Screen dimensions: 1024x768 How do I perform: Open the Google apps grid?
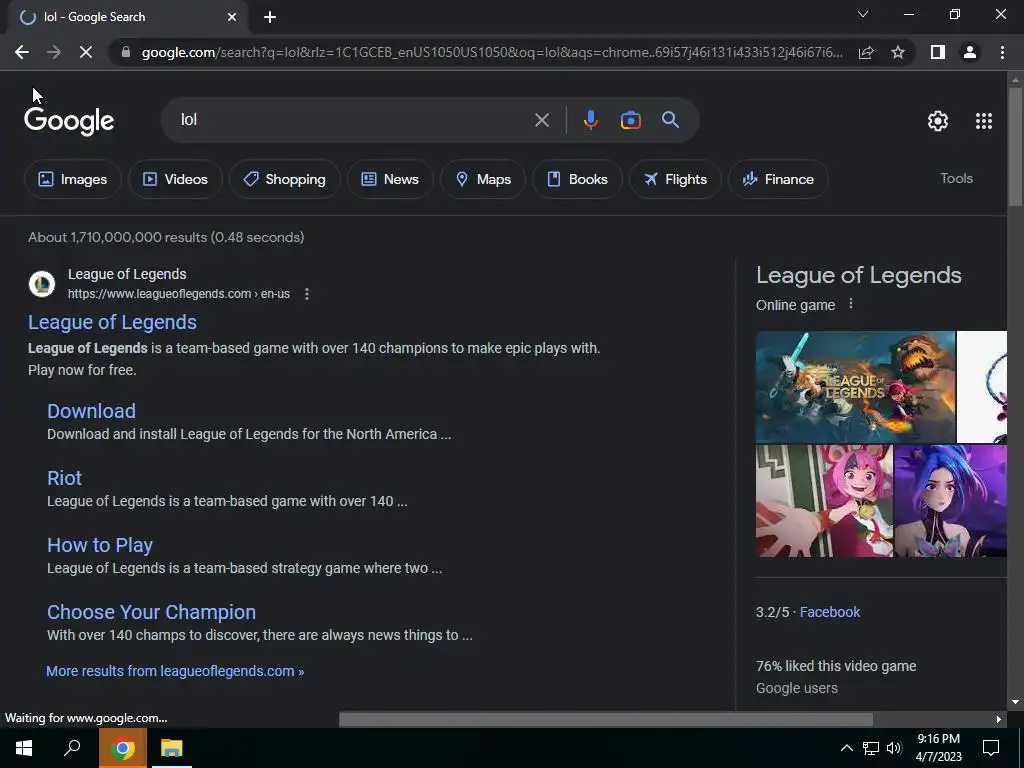pyautogui.click(x=984, y=121)
